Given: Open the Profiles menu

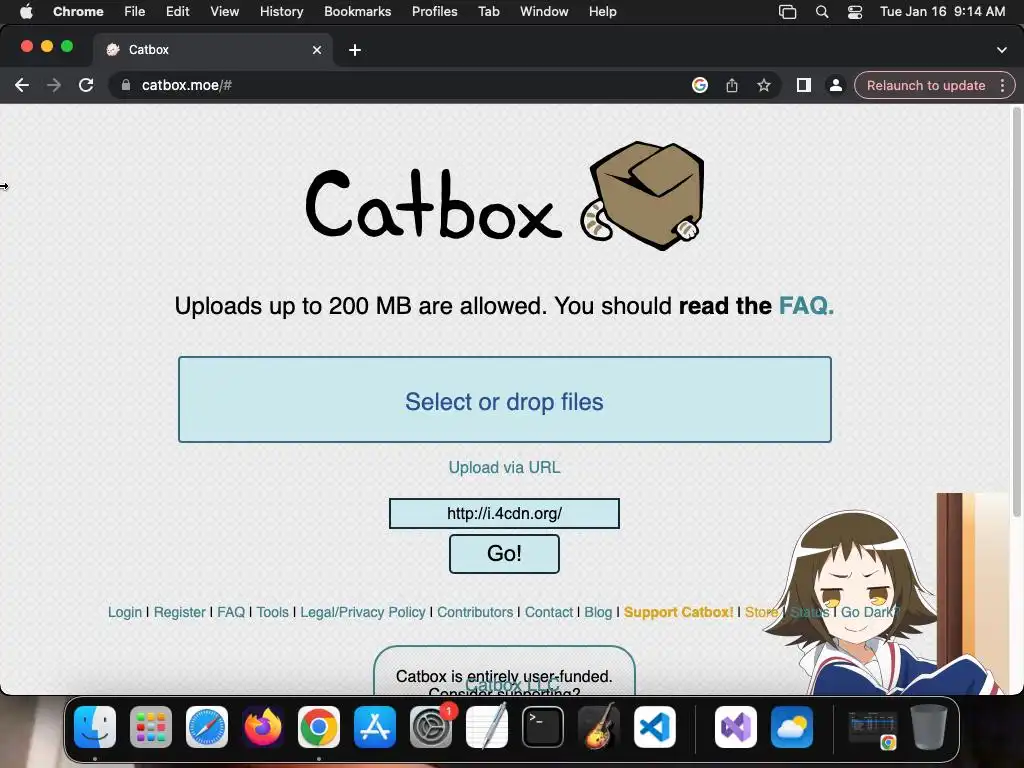Looking at the screenshot, I should point(434,11).
